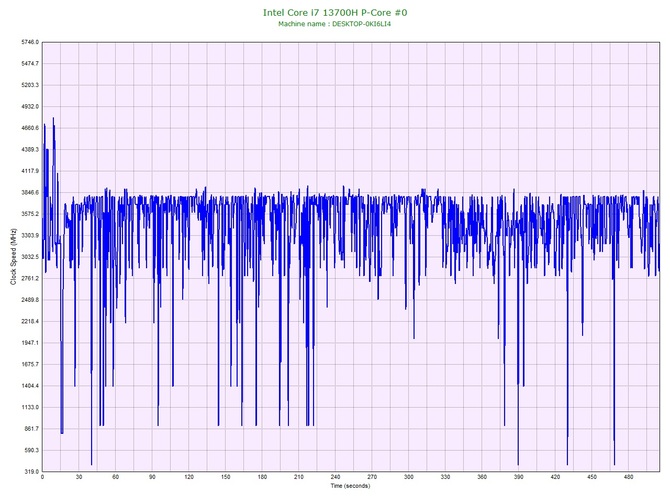Click the chart title "Intel Core i7 13700H P-Core #0"
670x503 pixels.
click(x=334, y=12)
